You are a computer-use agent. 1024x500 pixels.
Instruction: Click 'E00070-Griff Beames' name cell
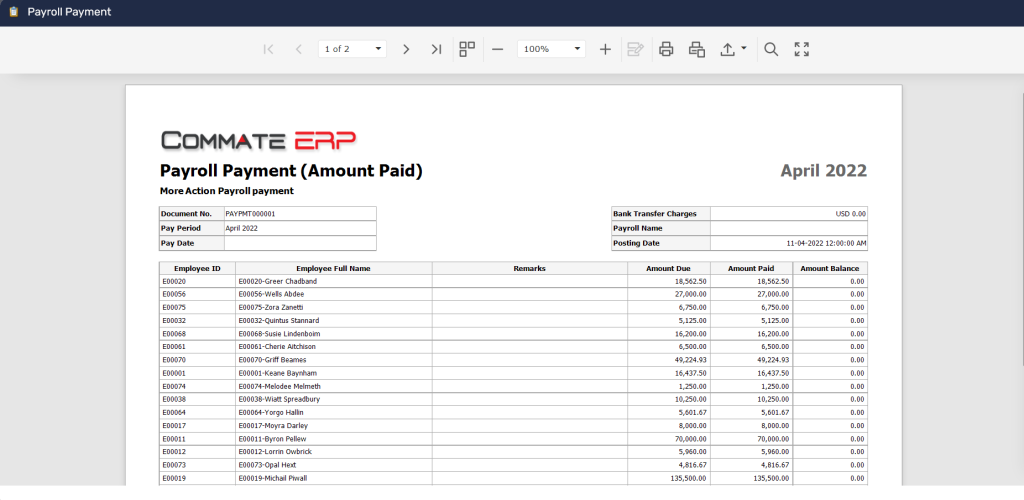pos(334,360)
